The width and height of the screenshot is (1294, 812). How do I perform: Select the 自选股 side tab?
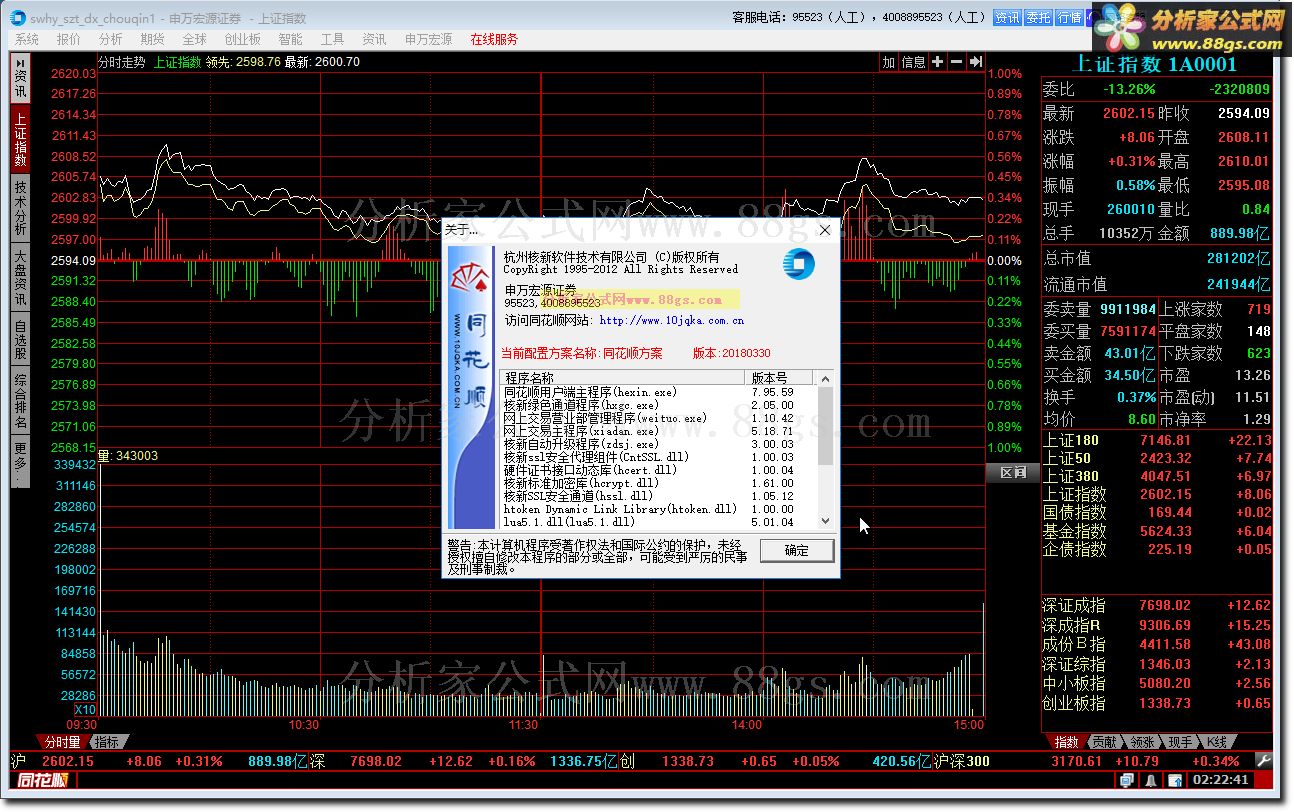tap(20, 338)
